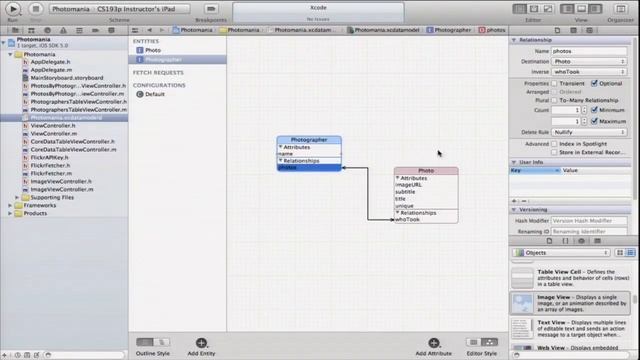Click the relationship Name field

coord(589,51)
